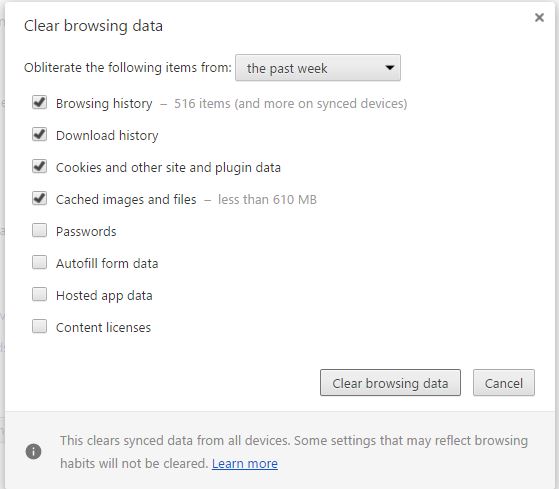
Task: Enable the Passwords checkbox
Action: click(x=39, y=230)
